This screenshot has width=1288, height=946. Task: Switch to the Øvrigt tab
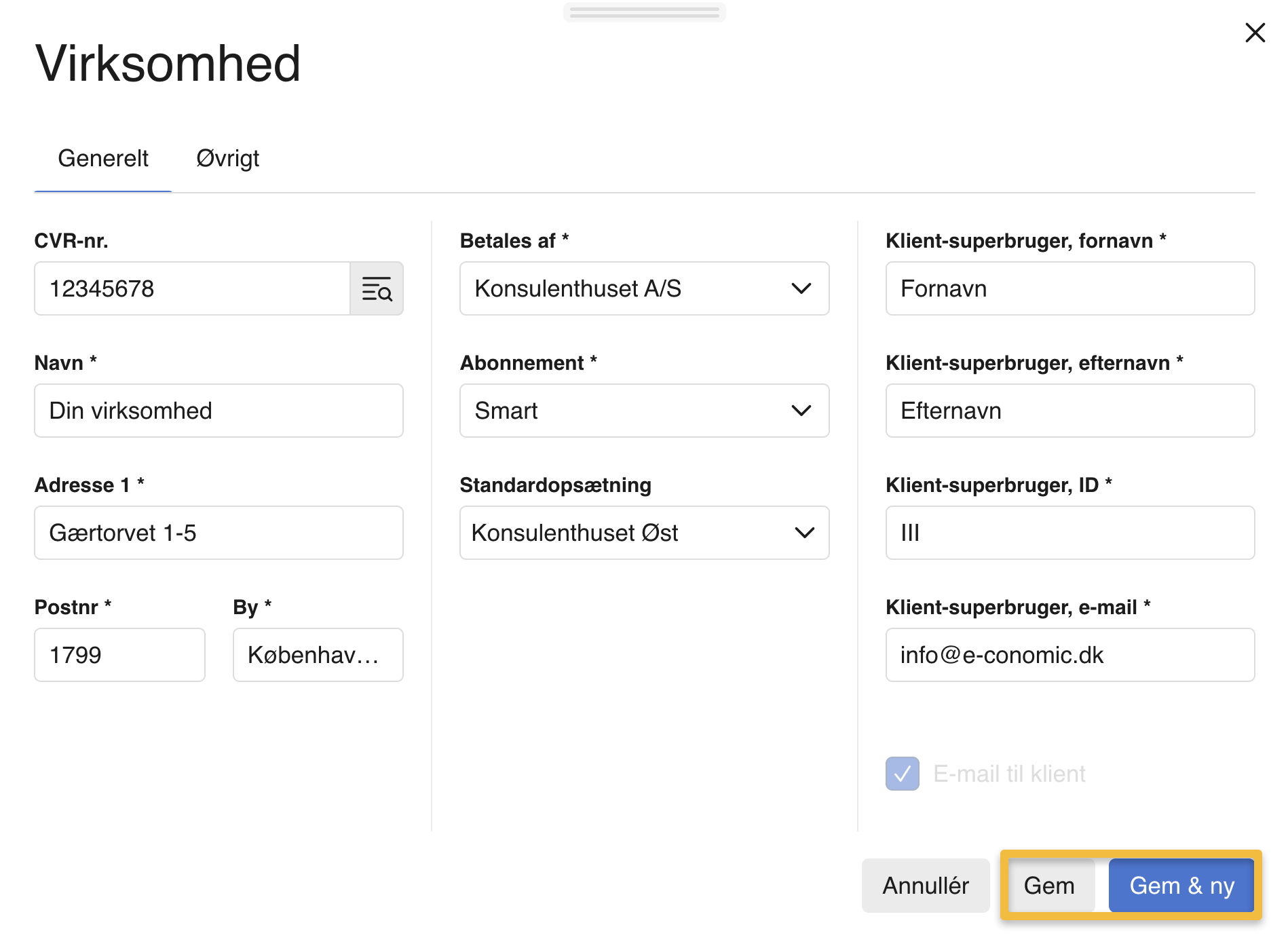coord(227,158)
